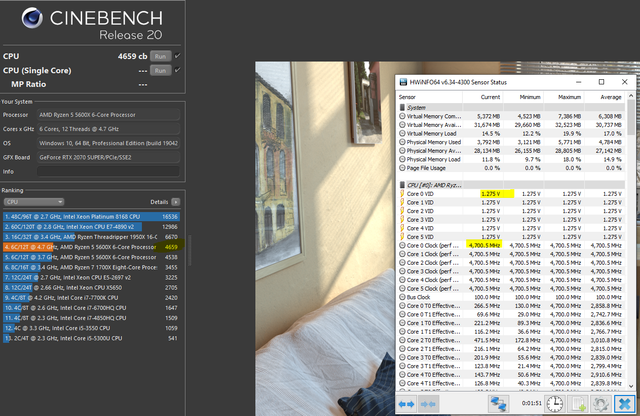
Task: Click the Cinebench rendered room image
Action: click(x=324, y=239)
